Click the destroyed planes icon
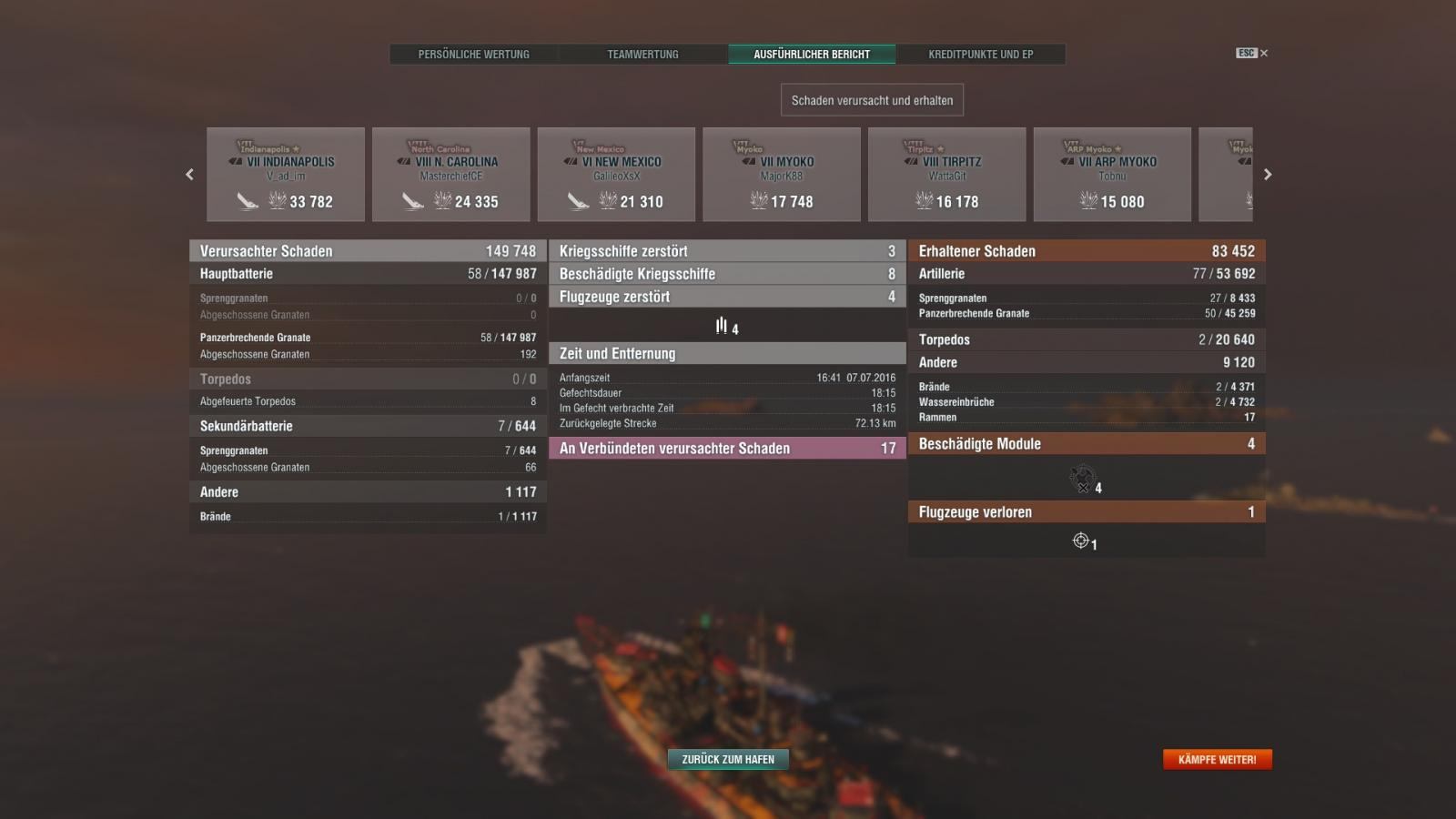1456x819 pixels. [x=722, y=326]
